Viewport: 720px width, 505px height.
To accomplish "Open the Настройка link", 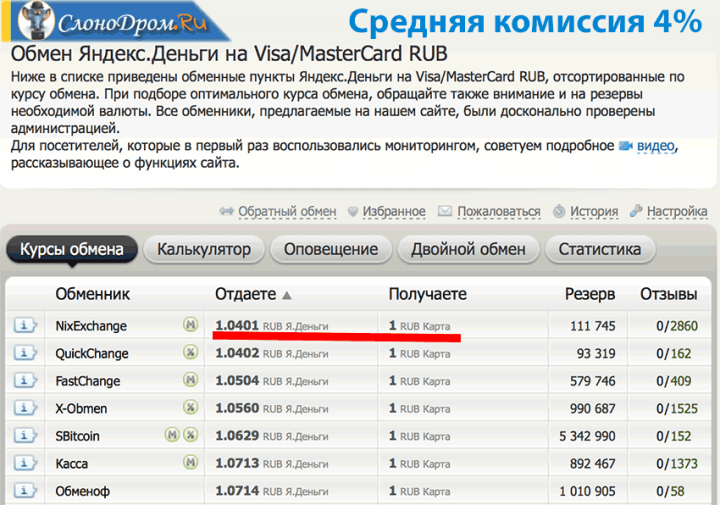I will [x=677, y=212].
